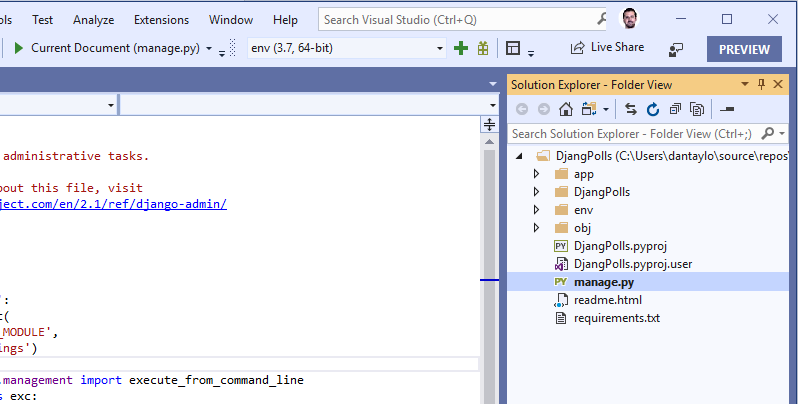Click the green Add Environment plus icon
This screenshot has height=404, width=798.
pos(461,48)
